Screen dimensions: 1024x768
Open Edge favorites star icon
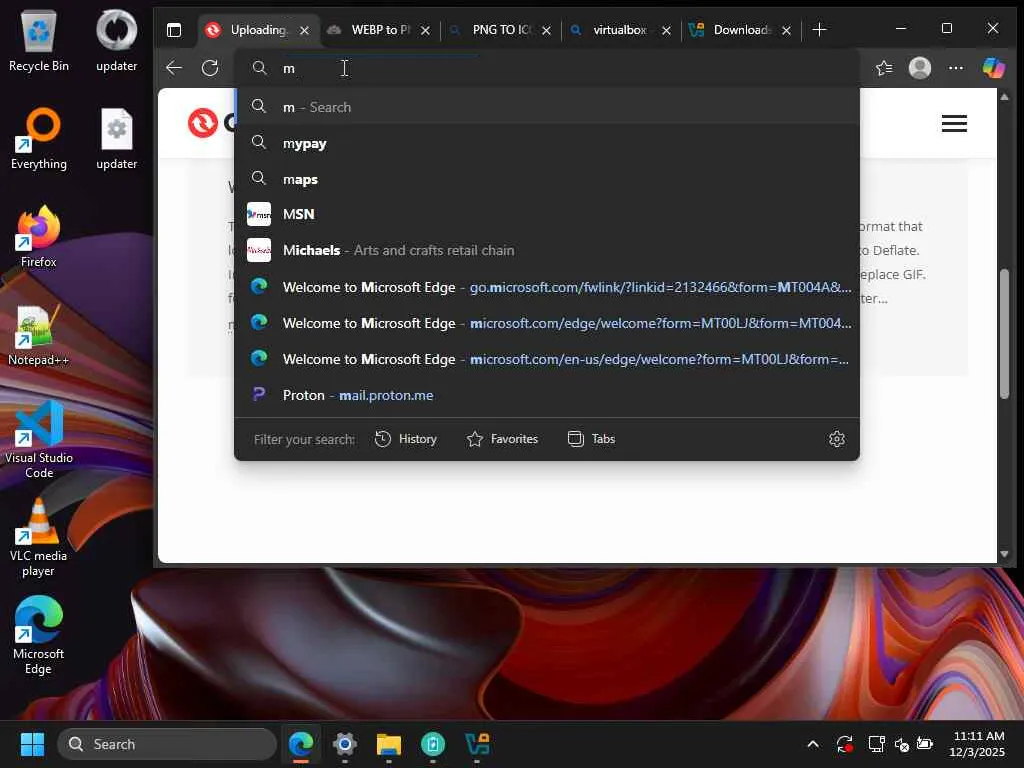pyautogui.click(x=884, y=68)
